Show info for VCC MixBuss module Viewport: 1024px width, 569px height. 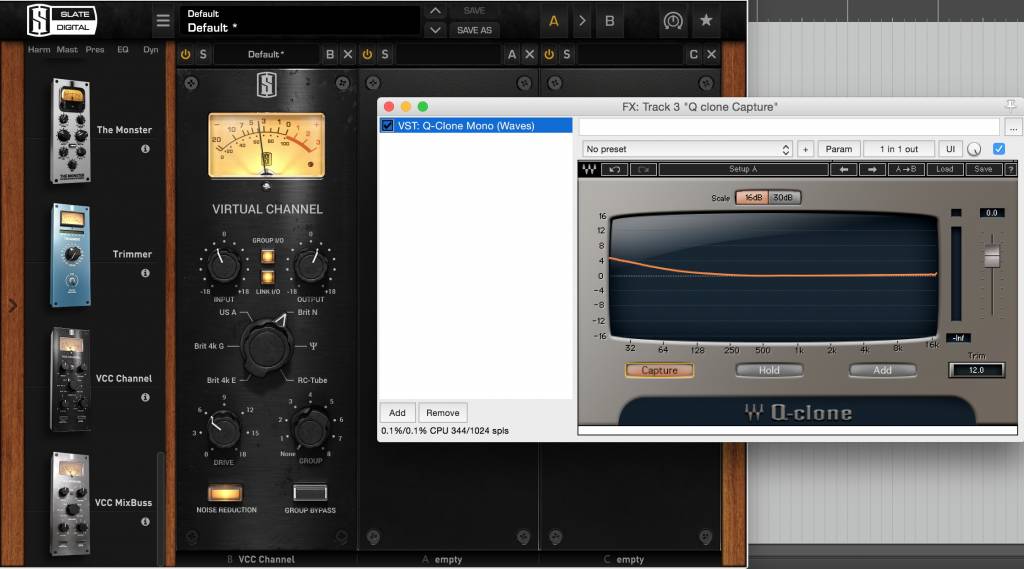point(145,521)
